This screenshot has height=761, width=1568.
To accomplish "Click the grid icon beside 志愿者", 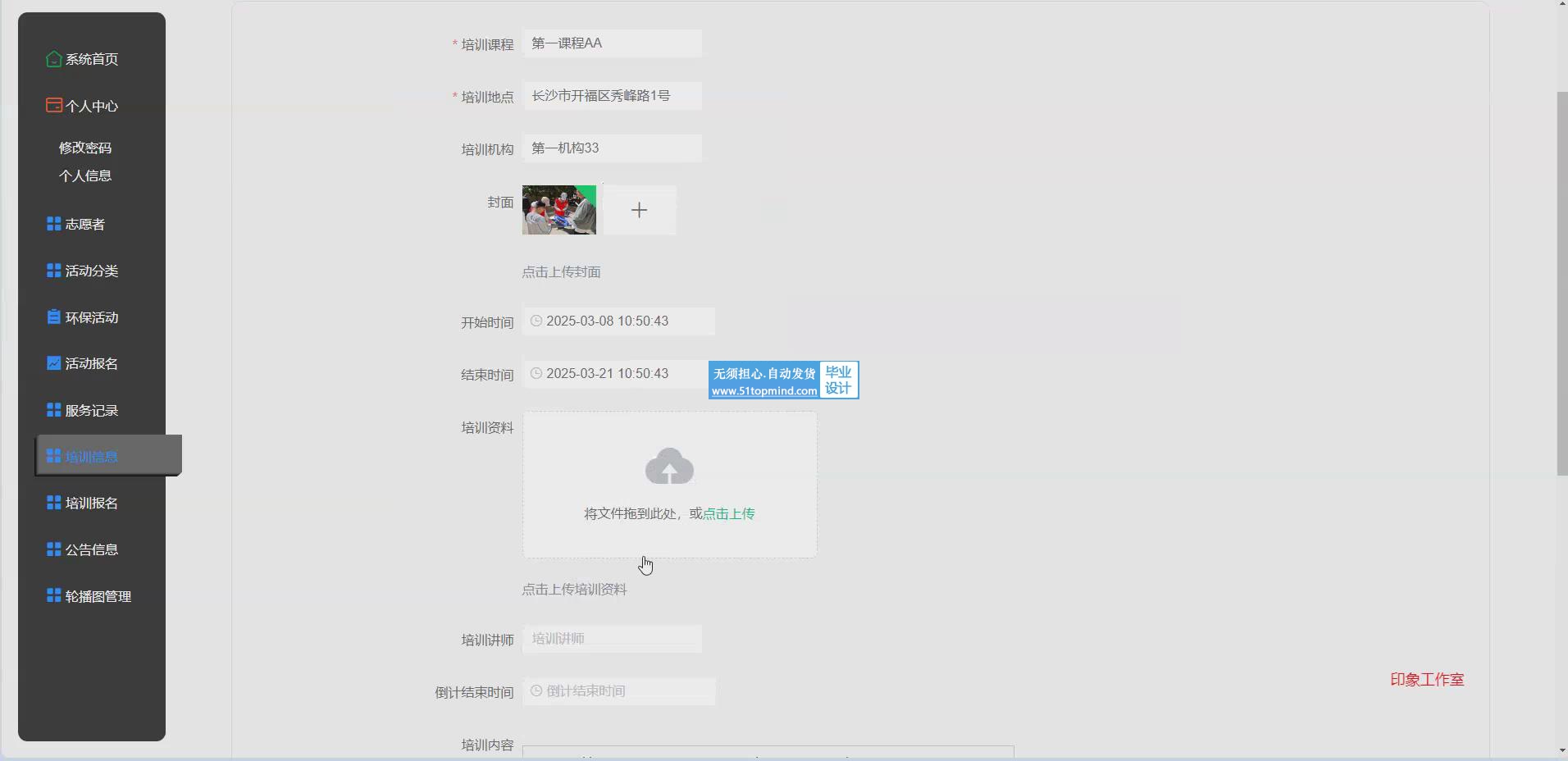I will (54, 224).
